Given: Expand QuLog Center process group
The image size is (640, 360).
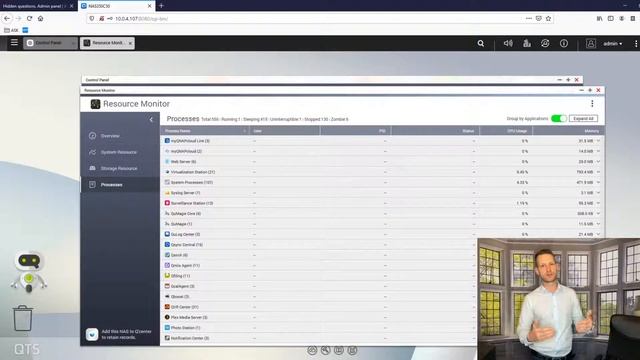Looking at the screenshot, I should click(598, 234).
